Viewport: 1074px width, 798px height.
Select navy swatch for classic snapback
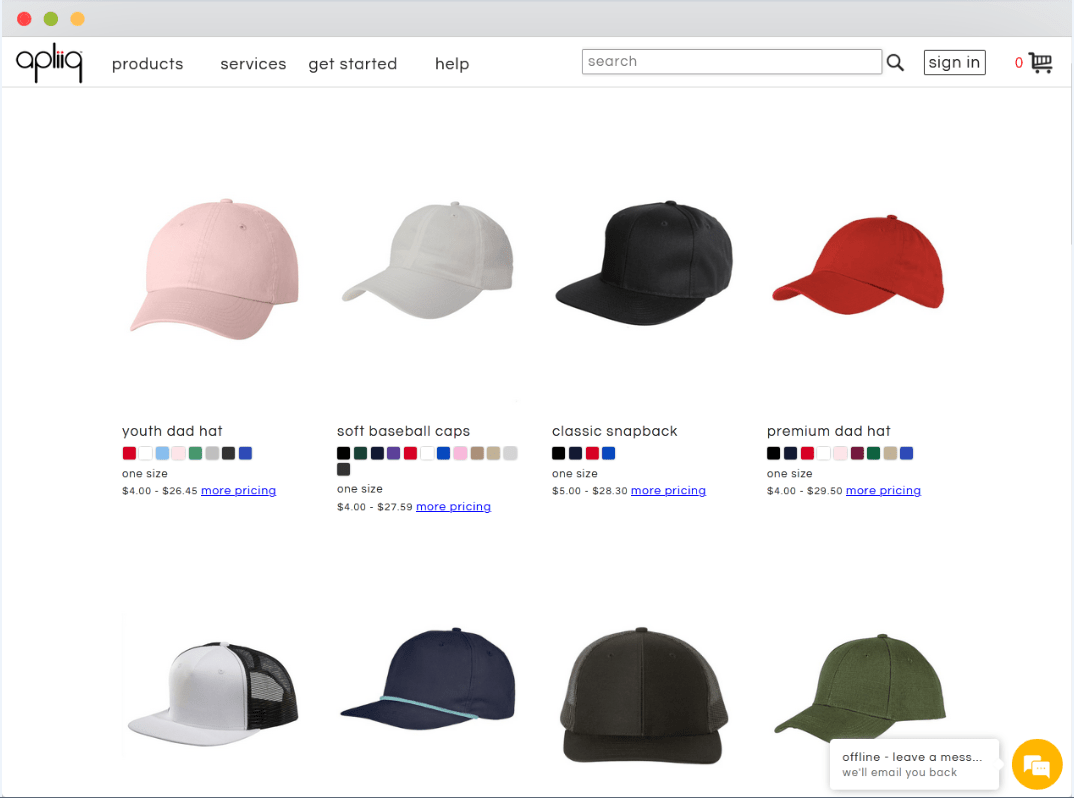575,453
